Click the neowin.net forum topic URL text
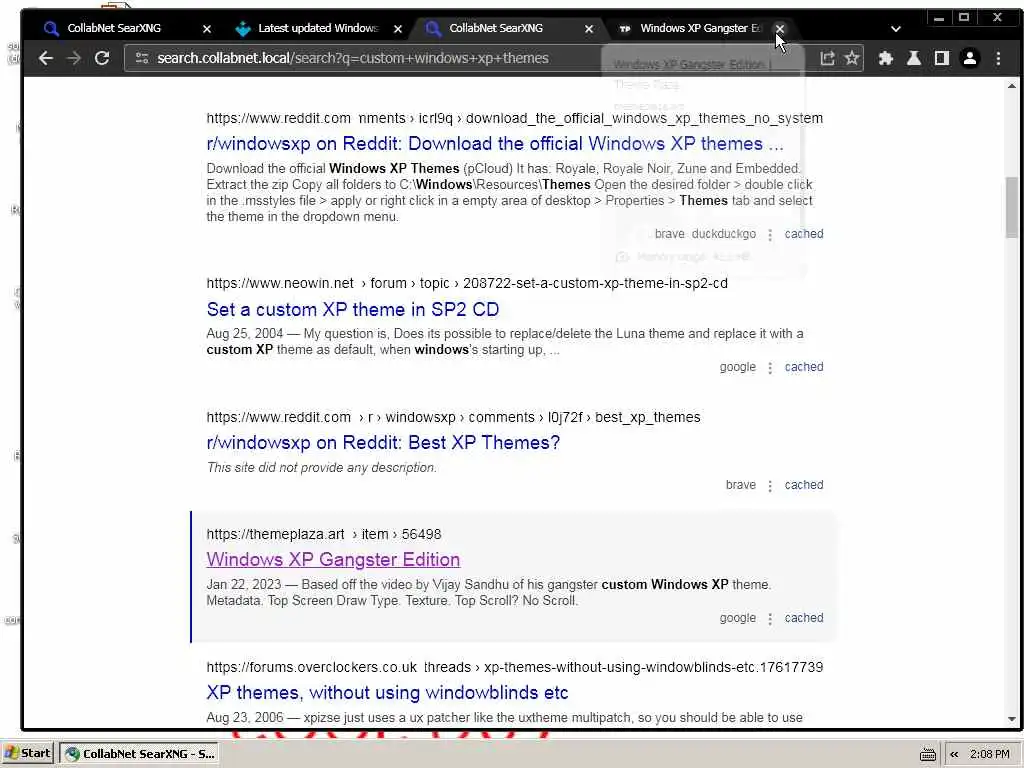 tap(467, 283)
